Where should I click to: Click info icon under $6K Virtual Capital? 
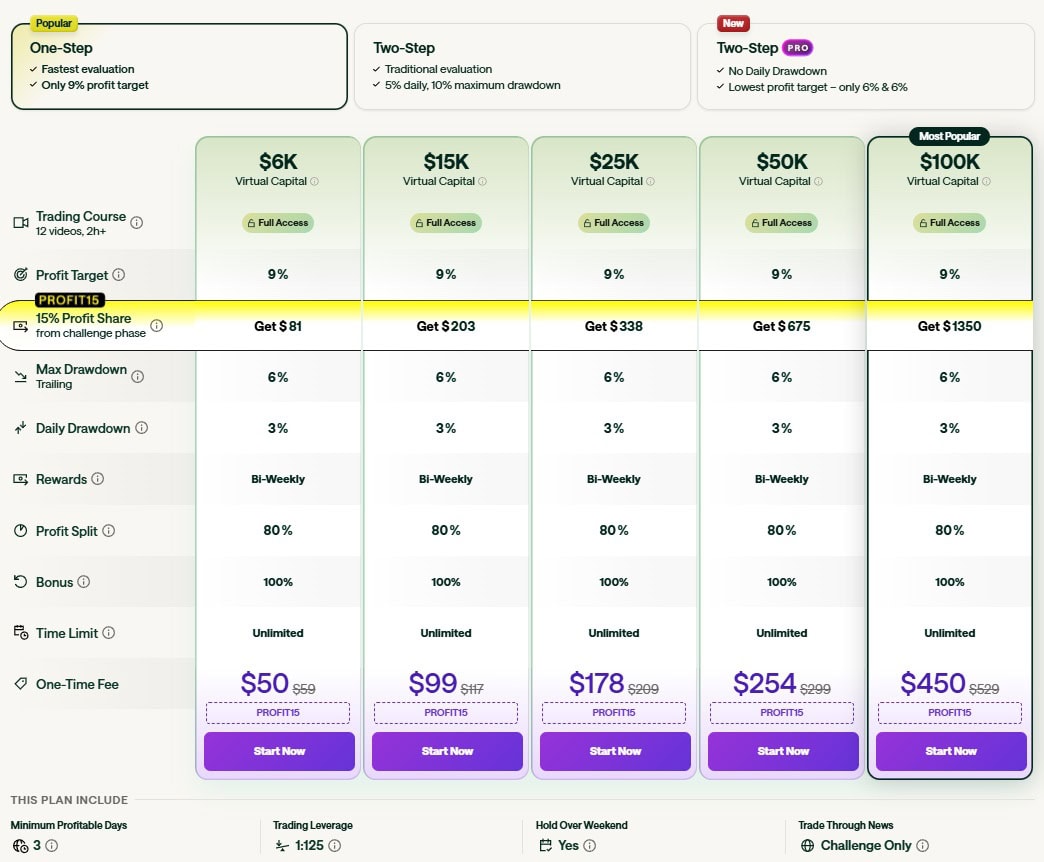tap(314, 182)
